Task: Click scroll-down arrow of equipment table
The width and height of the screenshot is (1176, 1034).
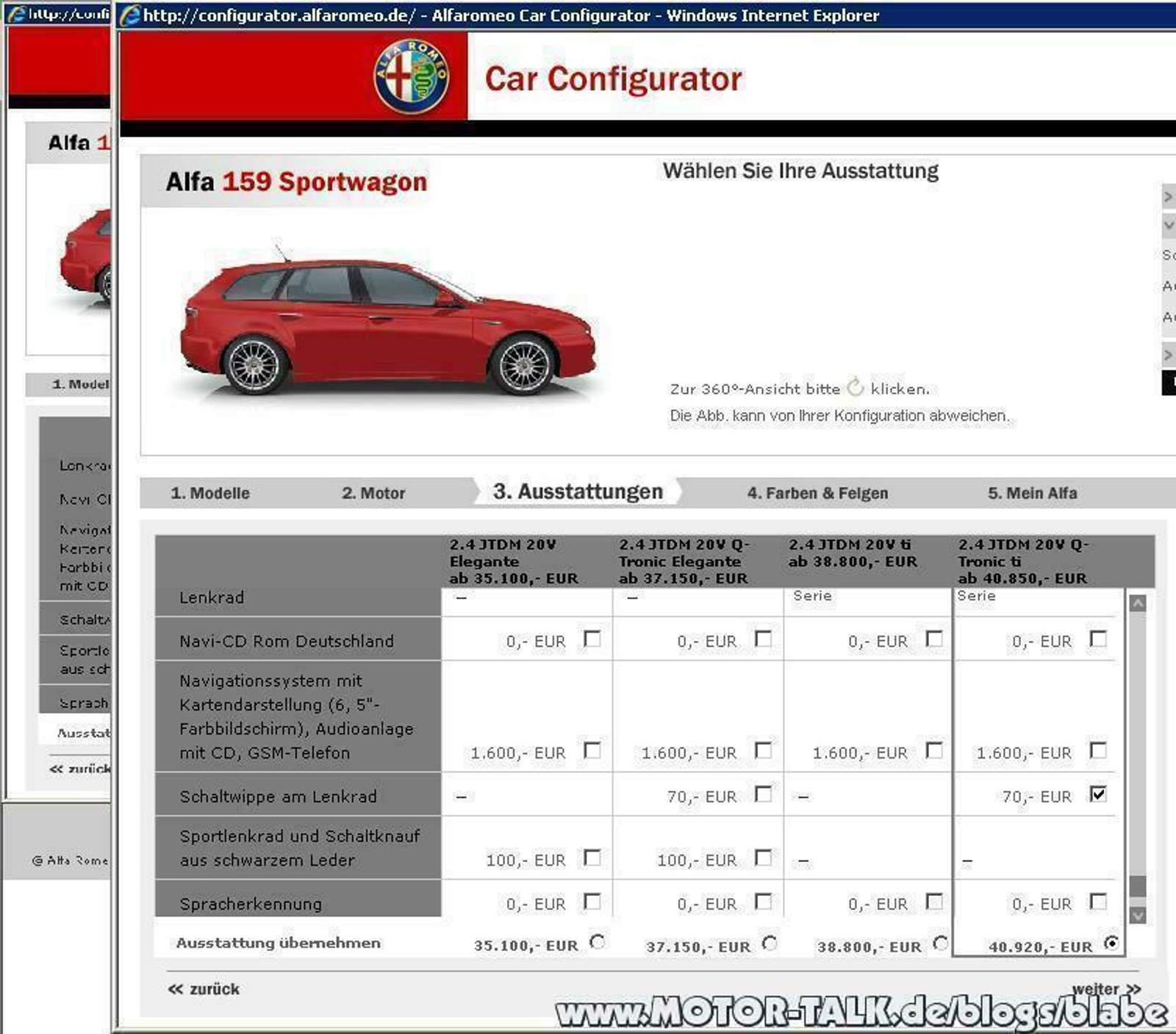Action: pyautogui.click(x=1137, y=915)
